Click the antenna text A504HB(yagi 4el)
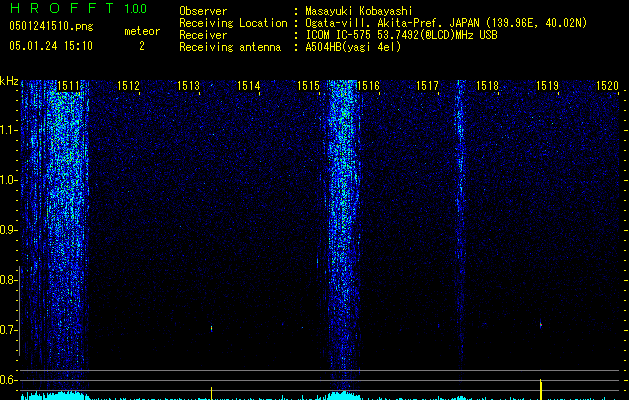Screen dimensions: 629x400 coord(353,47)
